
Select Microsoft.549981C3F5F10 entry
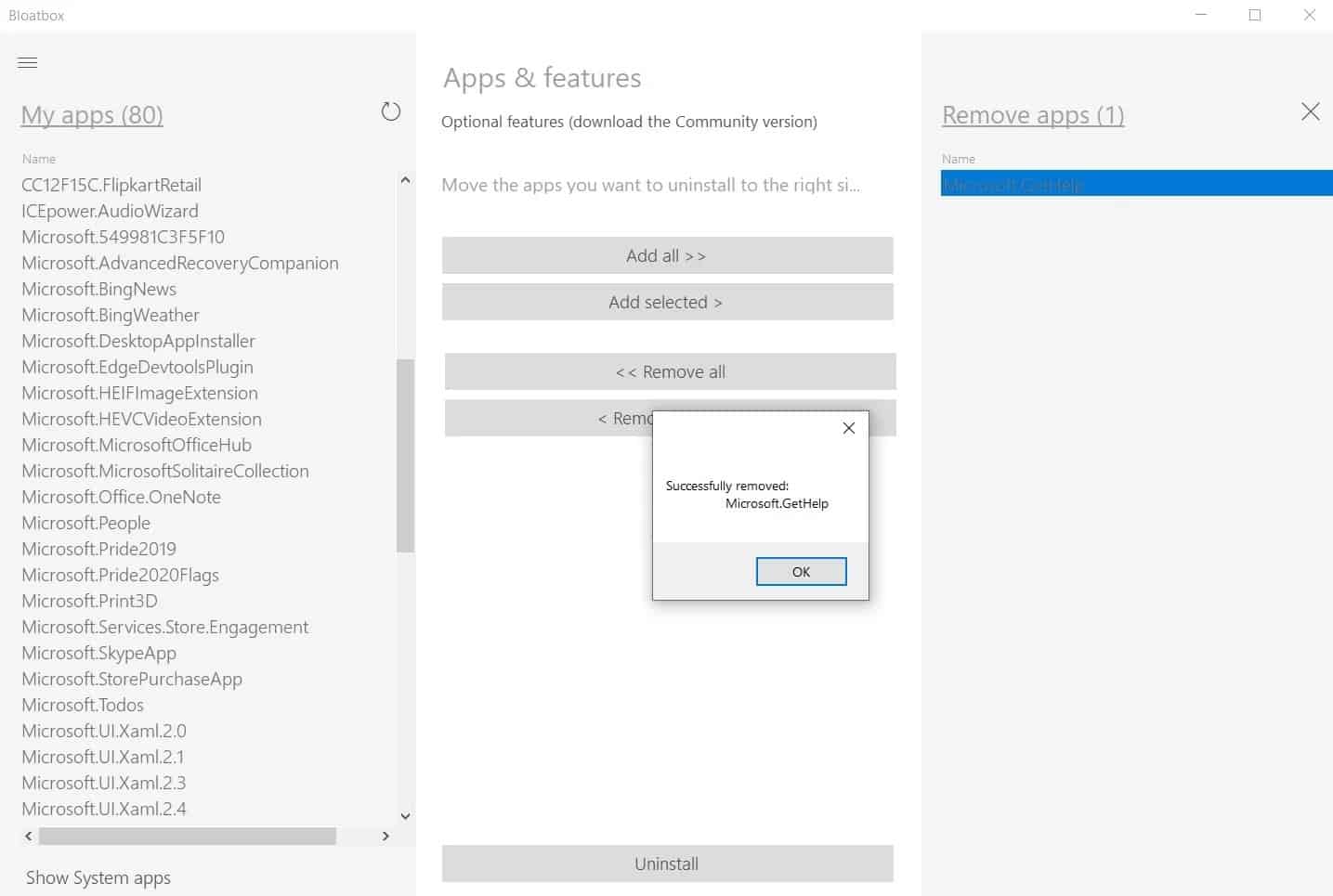(x=123, y=237)
